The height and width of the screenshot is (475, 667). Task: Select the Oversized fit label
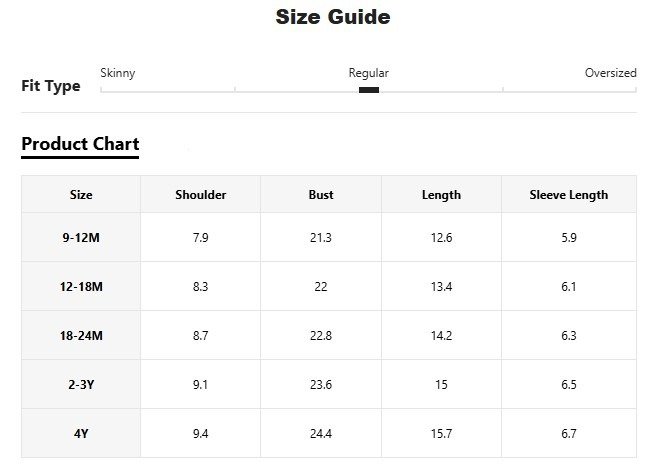[610, 73]
